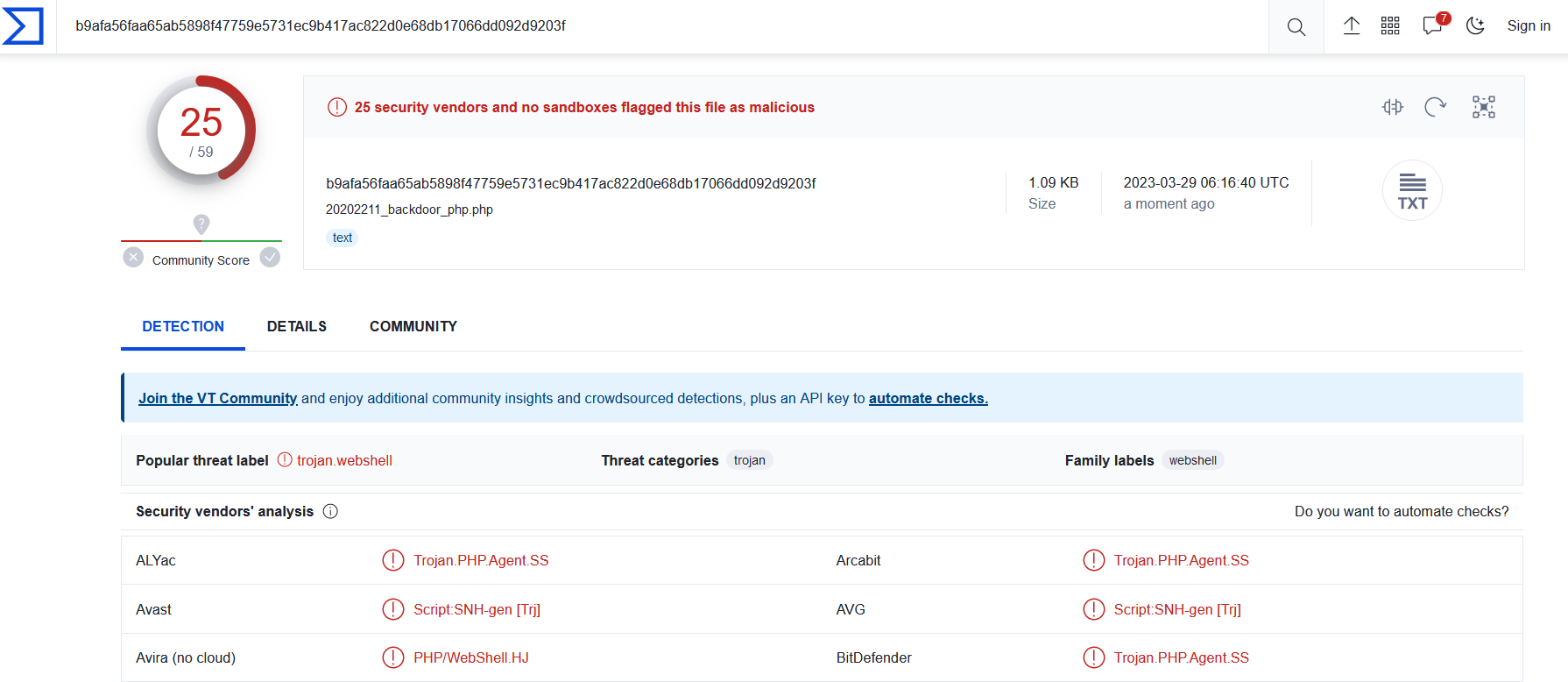
Task: Open the relationship graph icon
Action: pyautogui.click(x=1484, y=107)
